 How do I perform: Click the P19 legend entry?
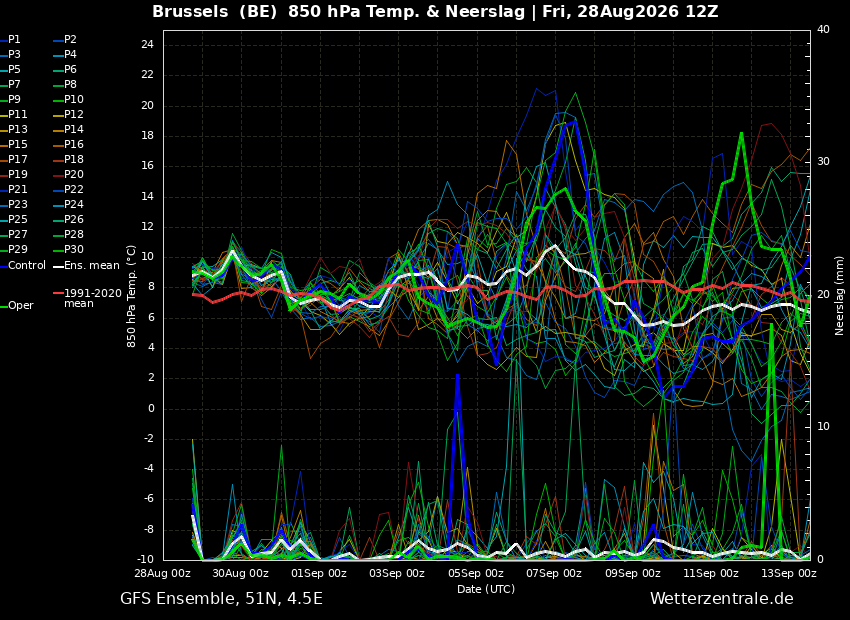[x=14, y=175]
